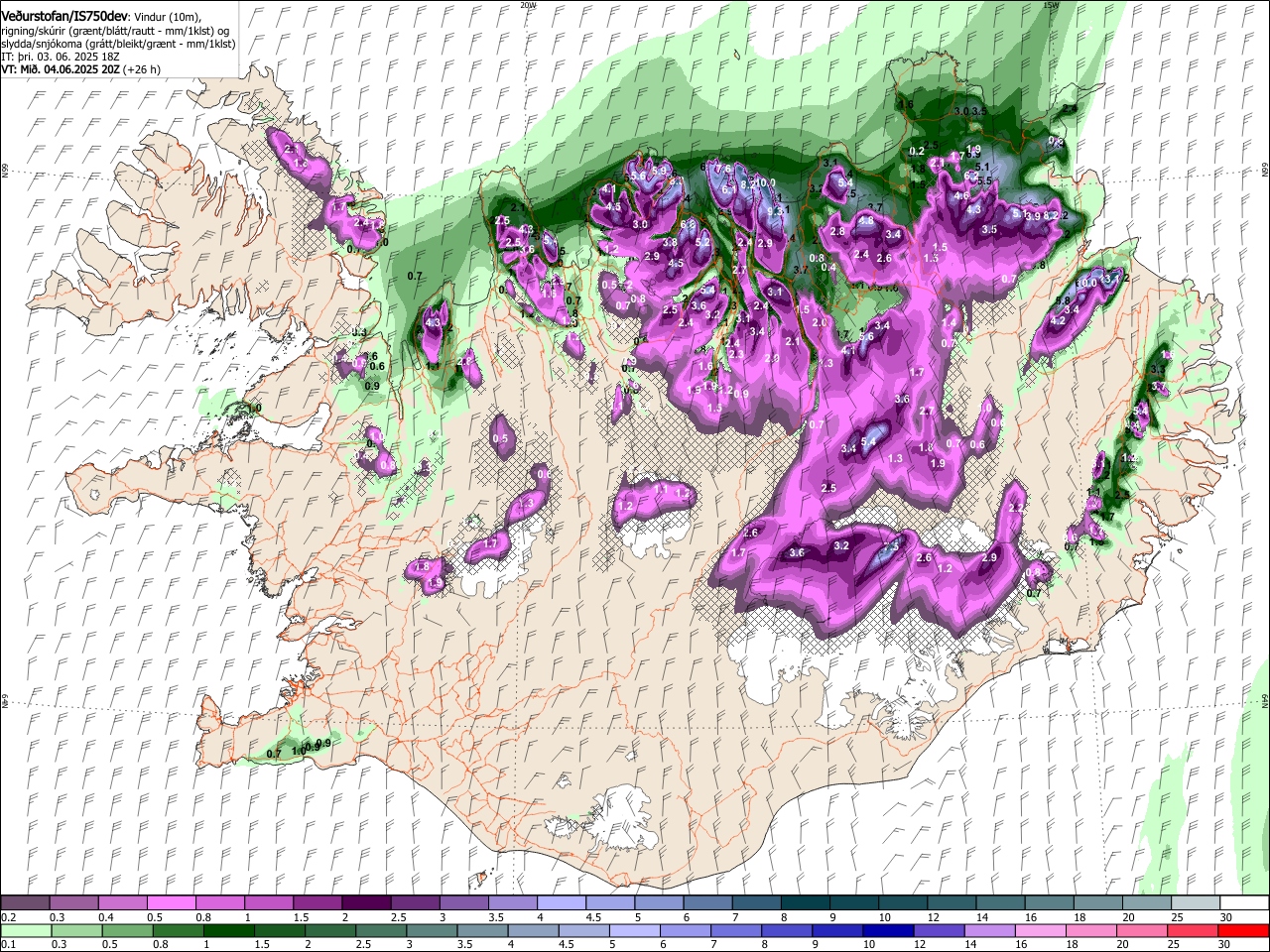The image size is (1270, 952).
Task: Click the '30' label on the lower rain scale
Action: 1226,944
